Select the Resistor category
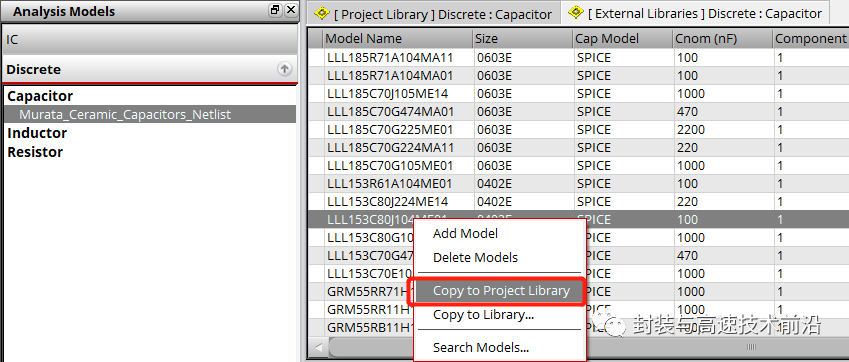This screenshot has width=849, height=362. 35,152
